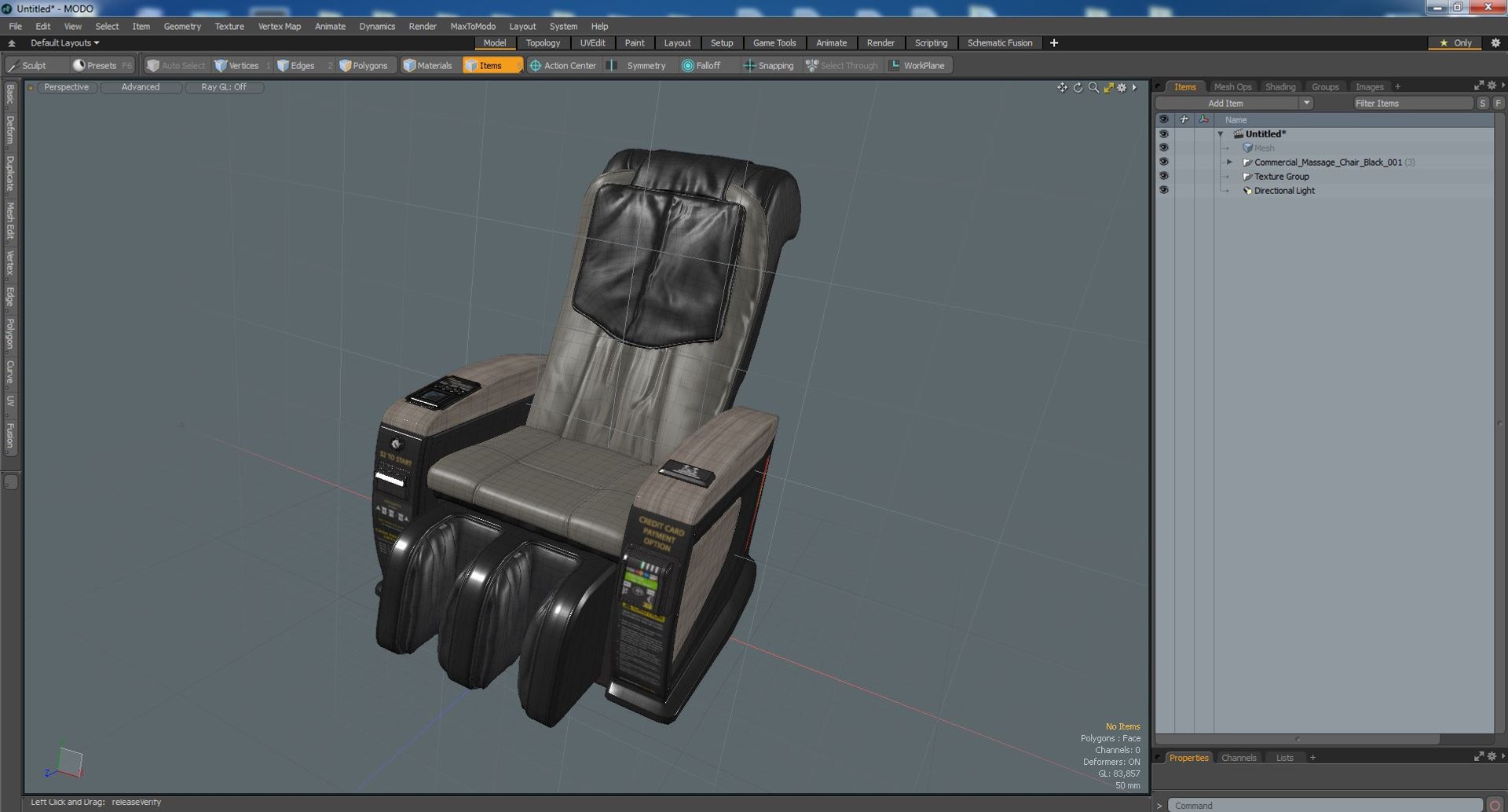
Task: Expand Commercial_Massage_Chair_Black_001 tree item
Action: tap(1230, 162)
